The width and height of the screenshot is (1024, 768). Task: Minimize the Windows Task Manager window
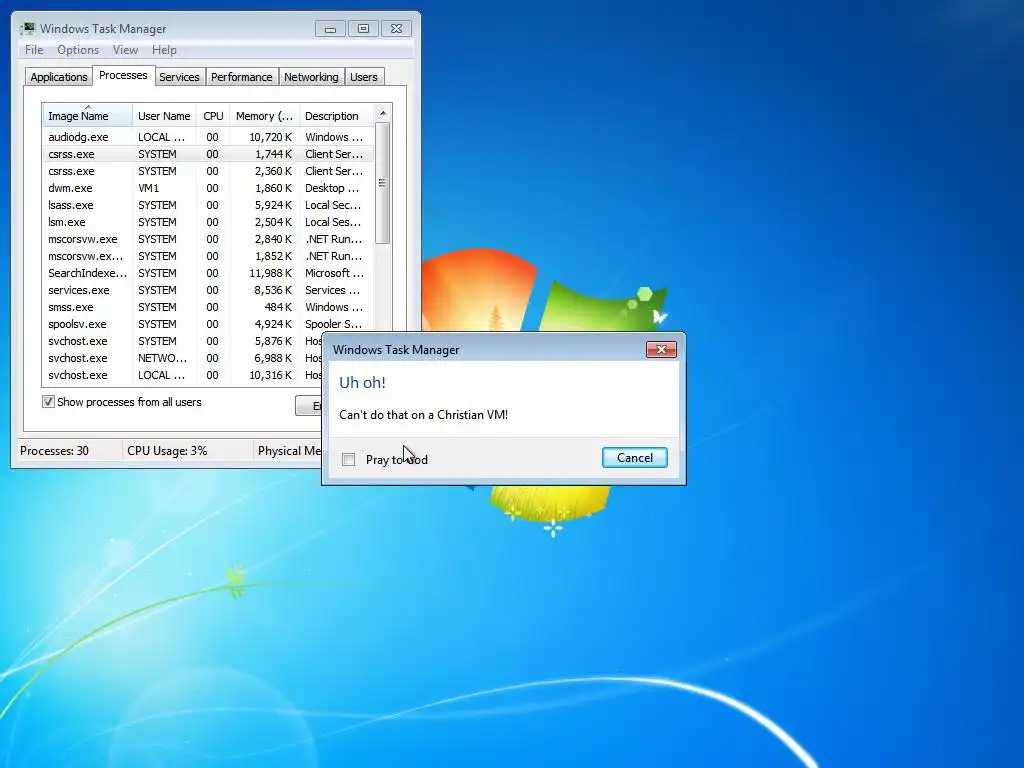tap(330, 29)
